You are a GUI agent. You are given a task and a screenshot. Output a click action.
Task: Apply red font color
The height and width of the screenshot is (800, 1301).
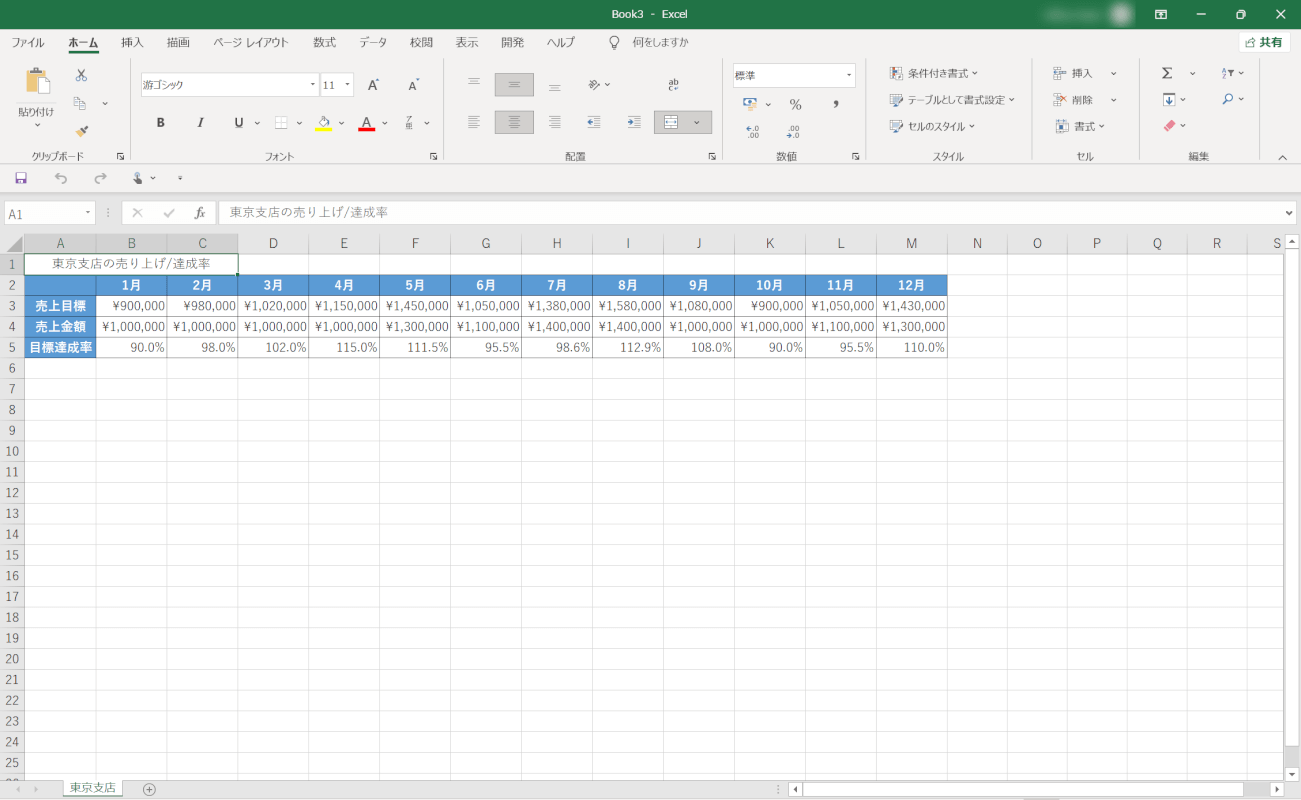coord(366,123)
